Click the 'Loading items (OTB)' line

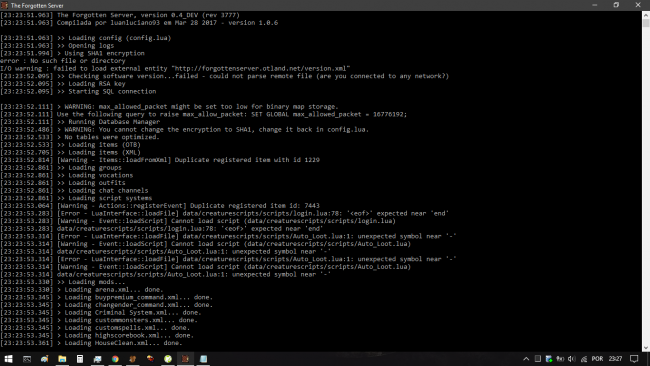click(x=70, y=145)
